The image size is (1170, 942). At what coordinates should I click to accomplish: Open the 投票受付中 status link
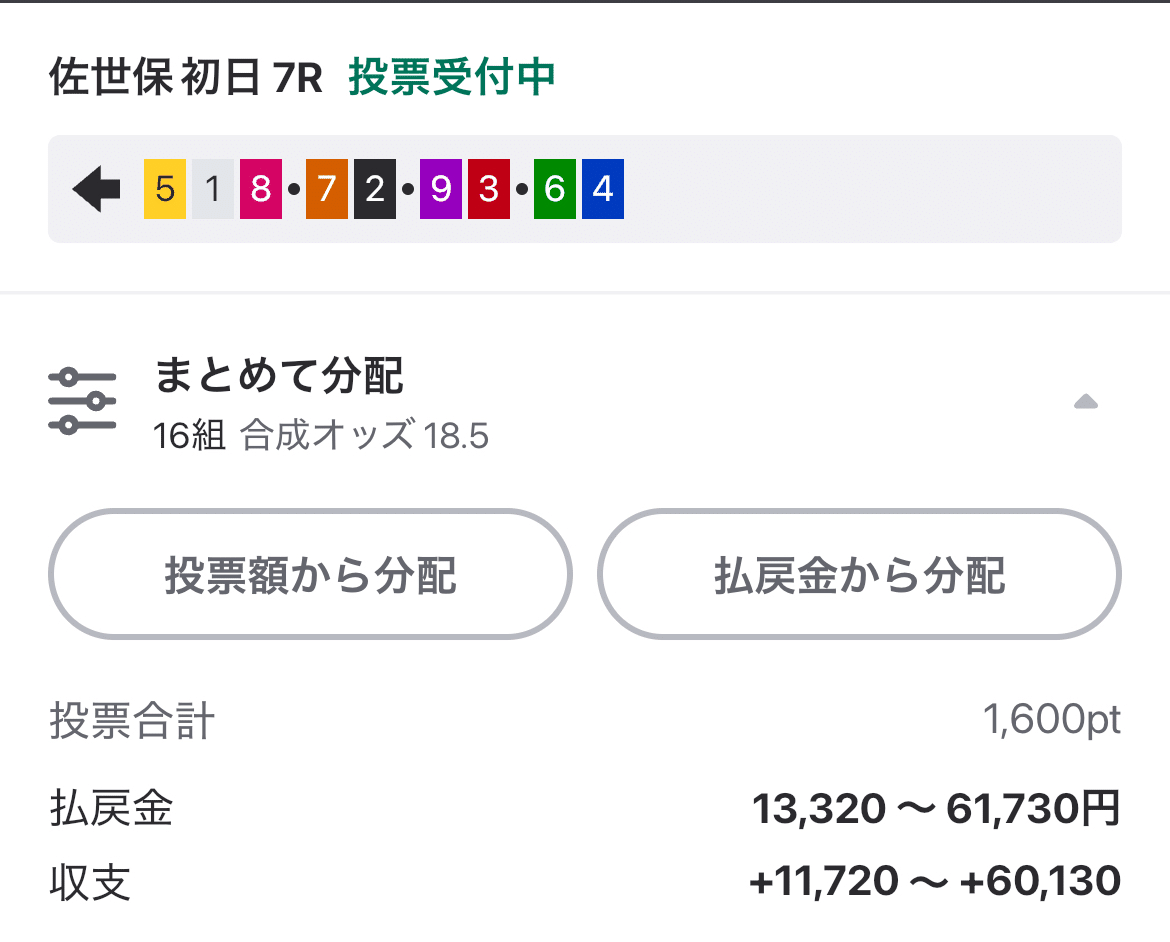click(450, 77)
